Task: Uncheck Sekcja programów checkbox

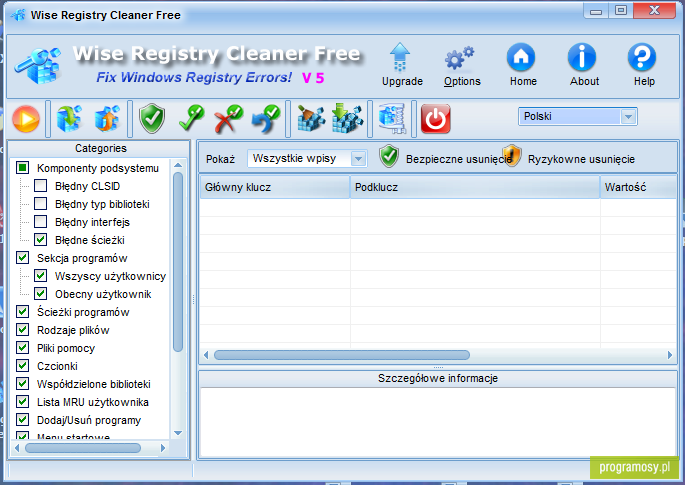Action: (x=23, y=257)
